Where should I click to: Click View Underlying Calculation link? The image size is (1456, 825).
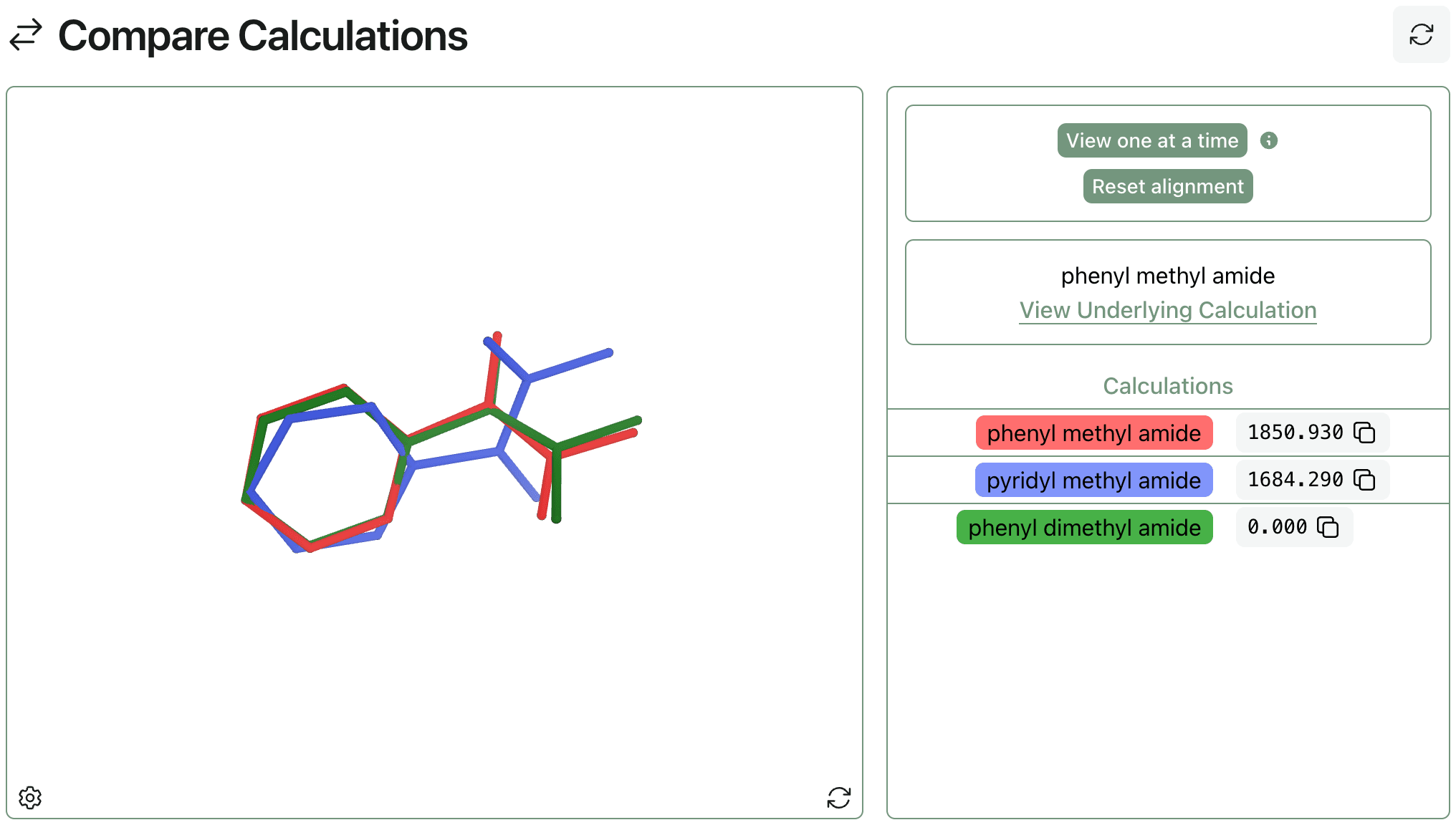click(1167, 310)
